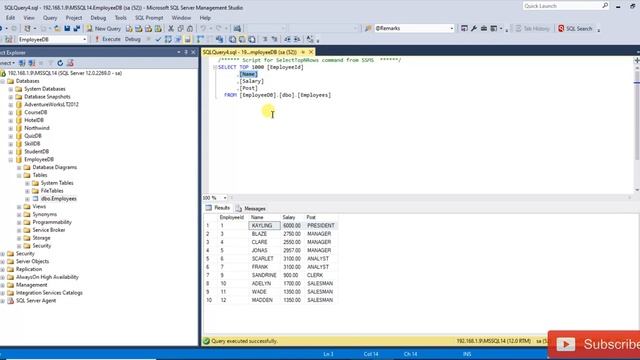640x360 pixels.
Task: Cut selection with the scissors icon
Action: coord(171,29)
